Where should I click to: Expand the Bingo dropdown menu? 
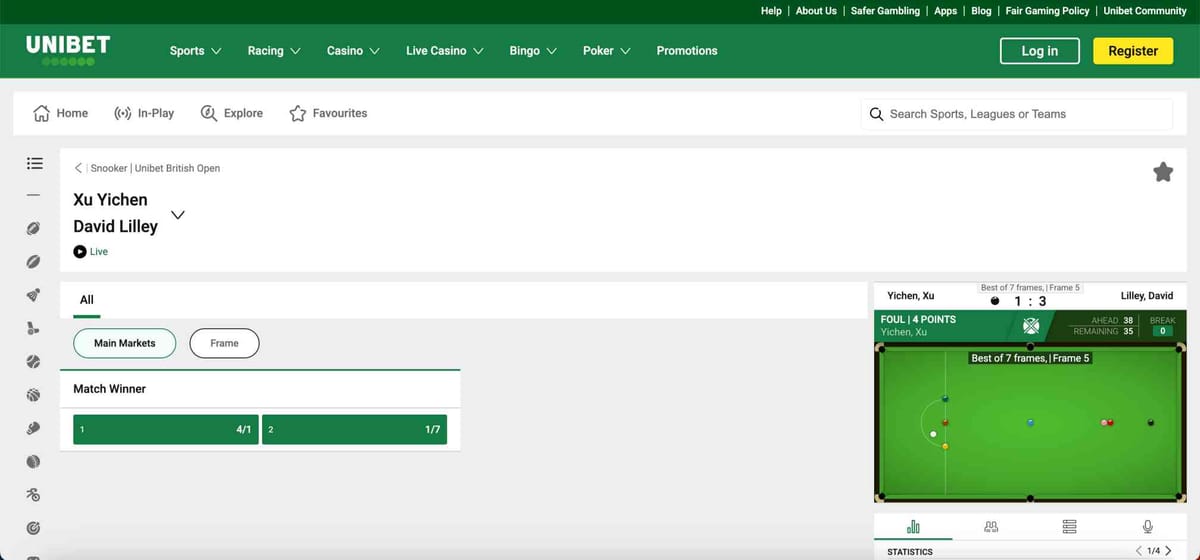tap(533, 51)
